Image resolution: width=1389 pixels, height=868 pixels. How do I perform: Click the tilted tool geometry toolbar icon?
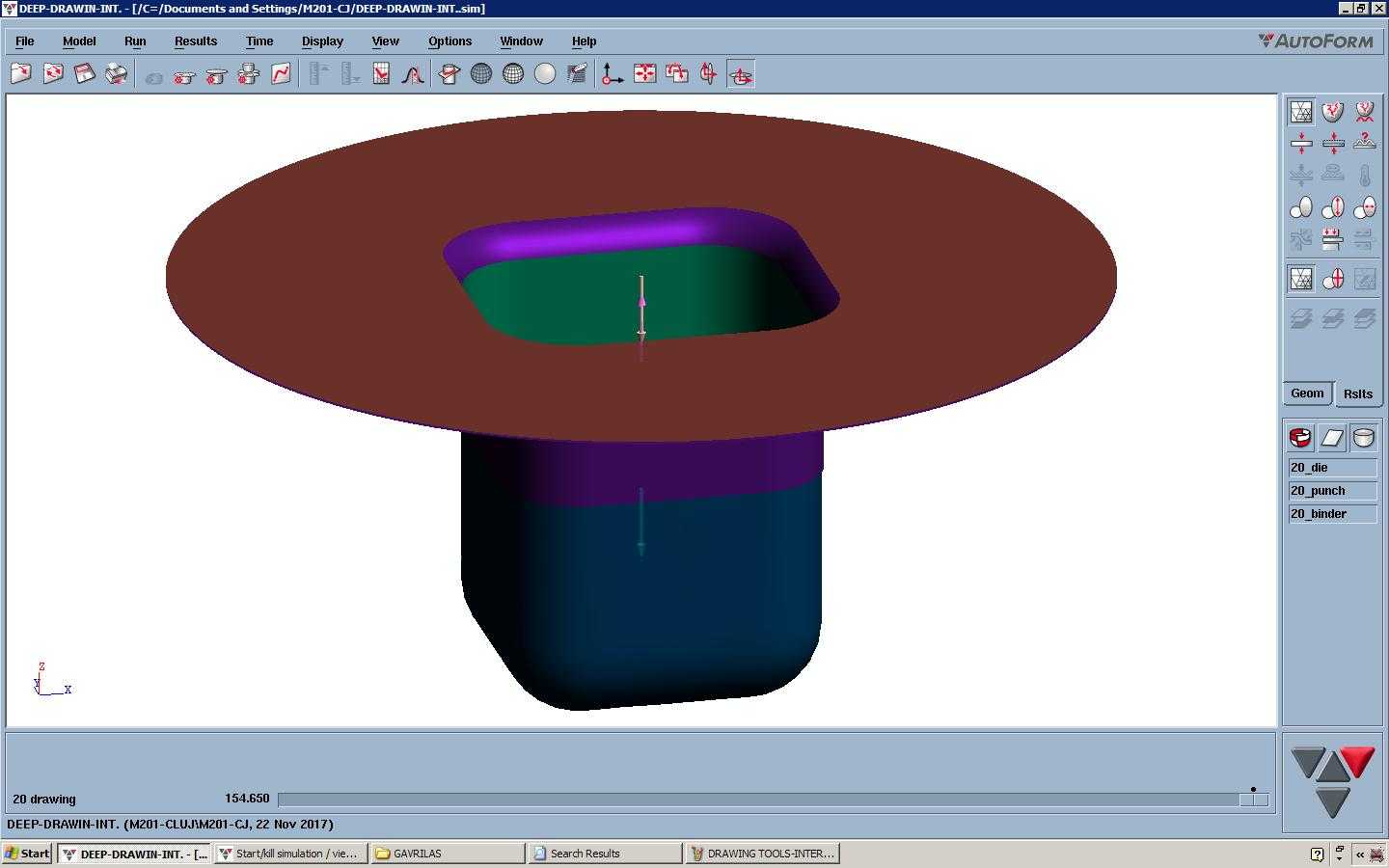click(449, 74)
